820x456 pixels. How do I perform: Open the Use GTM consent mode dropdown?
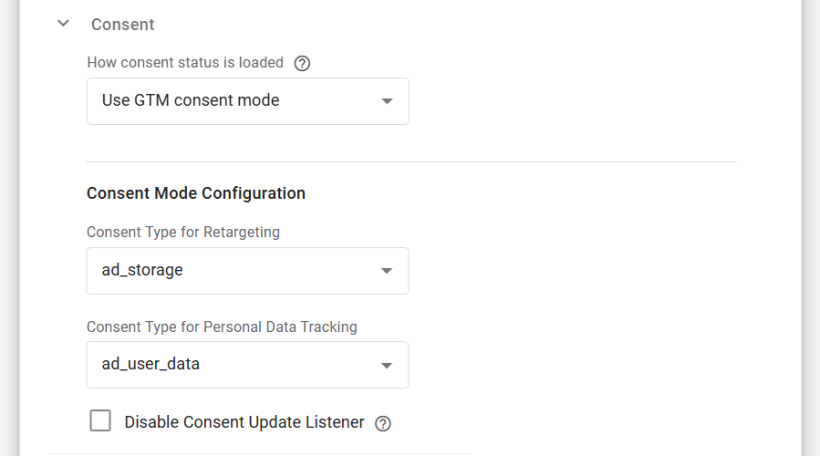(247, 101)
